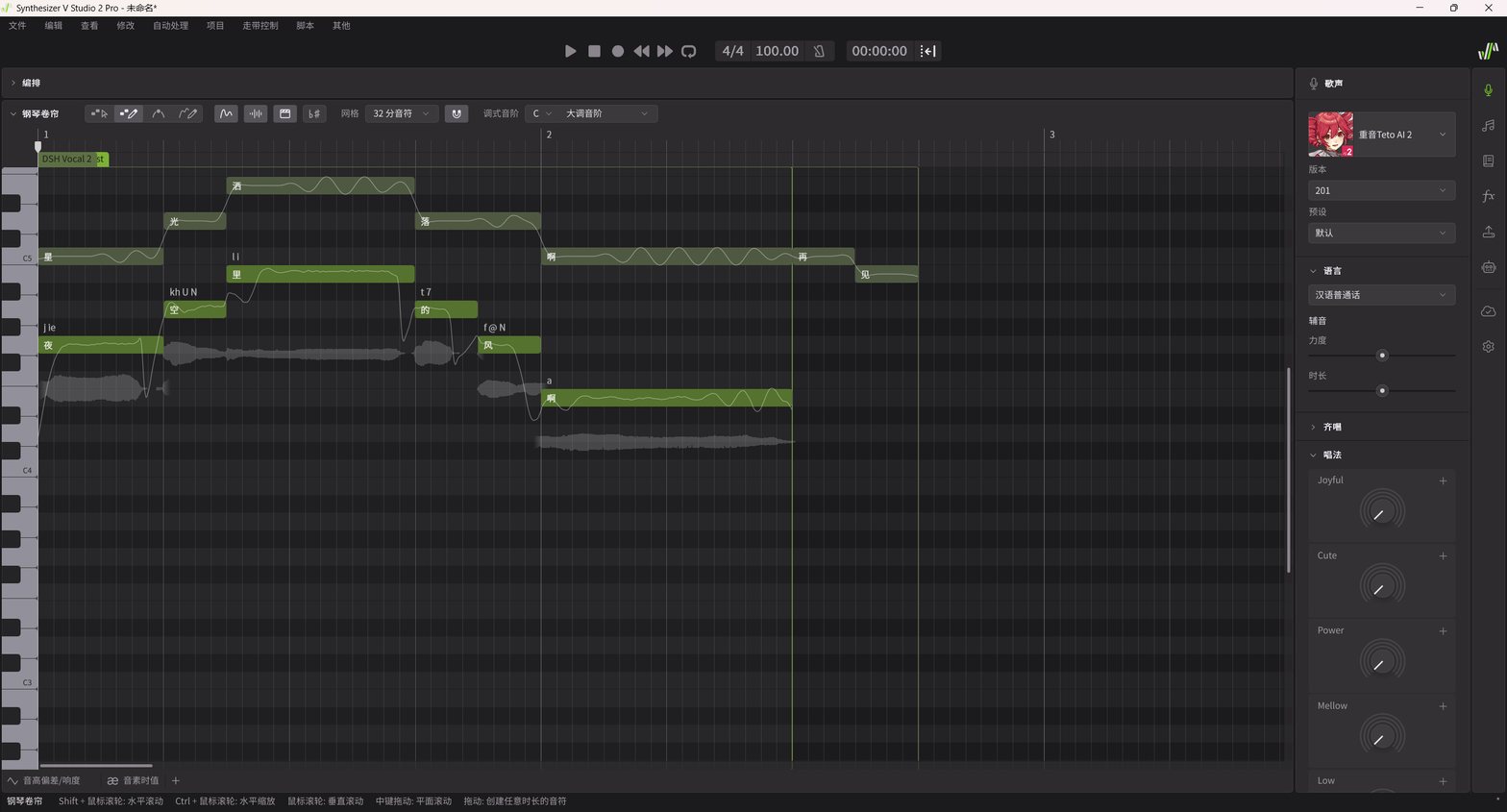Select the pitch curve line tool

(x=158, y=113)
